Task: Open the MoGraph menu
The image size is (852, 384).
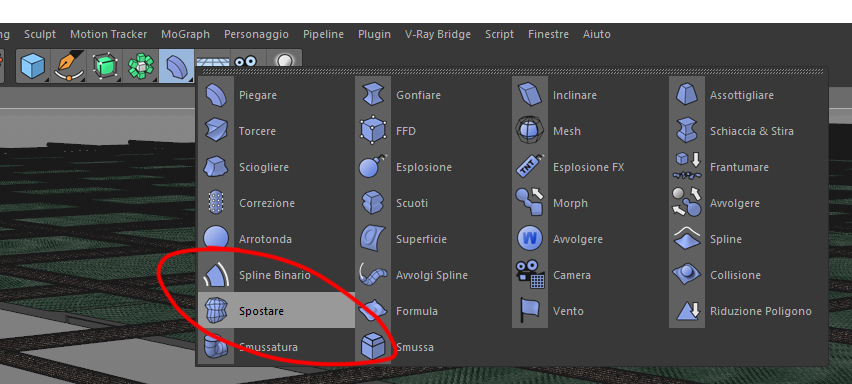Action: point(185,34)
